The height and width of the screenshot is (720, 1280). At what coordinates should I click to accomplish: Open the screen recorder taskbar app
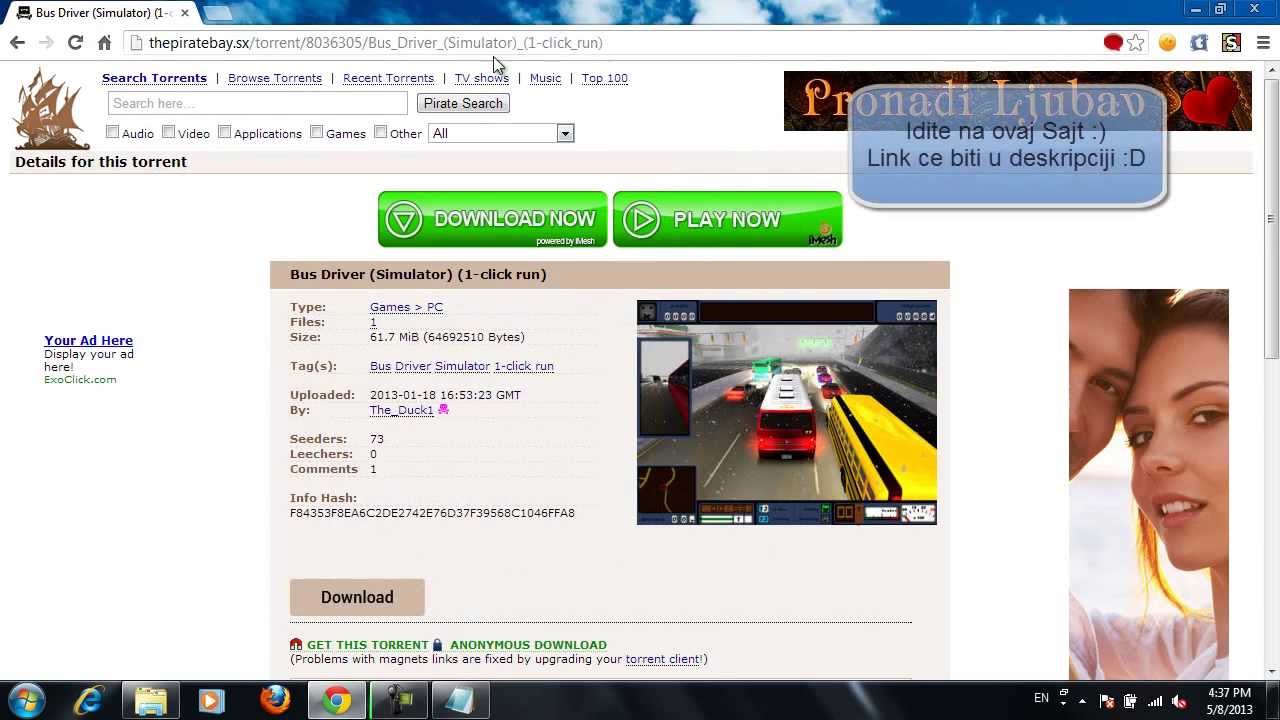[399, 700]
